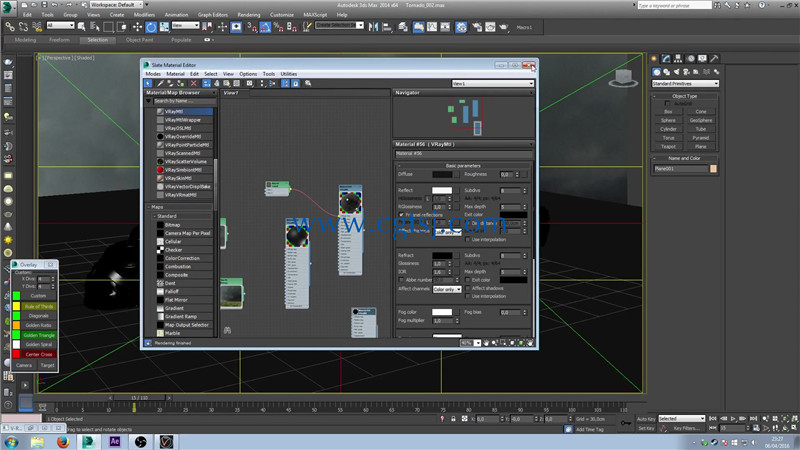Click Save file icon in title bar
Screen dimensions: 800x450
coord(44,5)
